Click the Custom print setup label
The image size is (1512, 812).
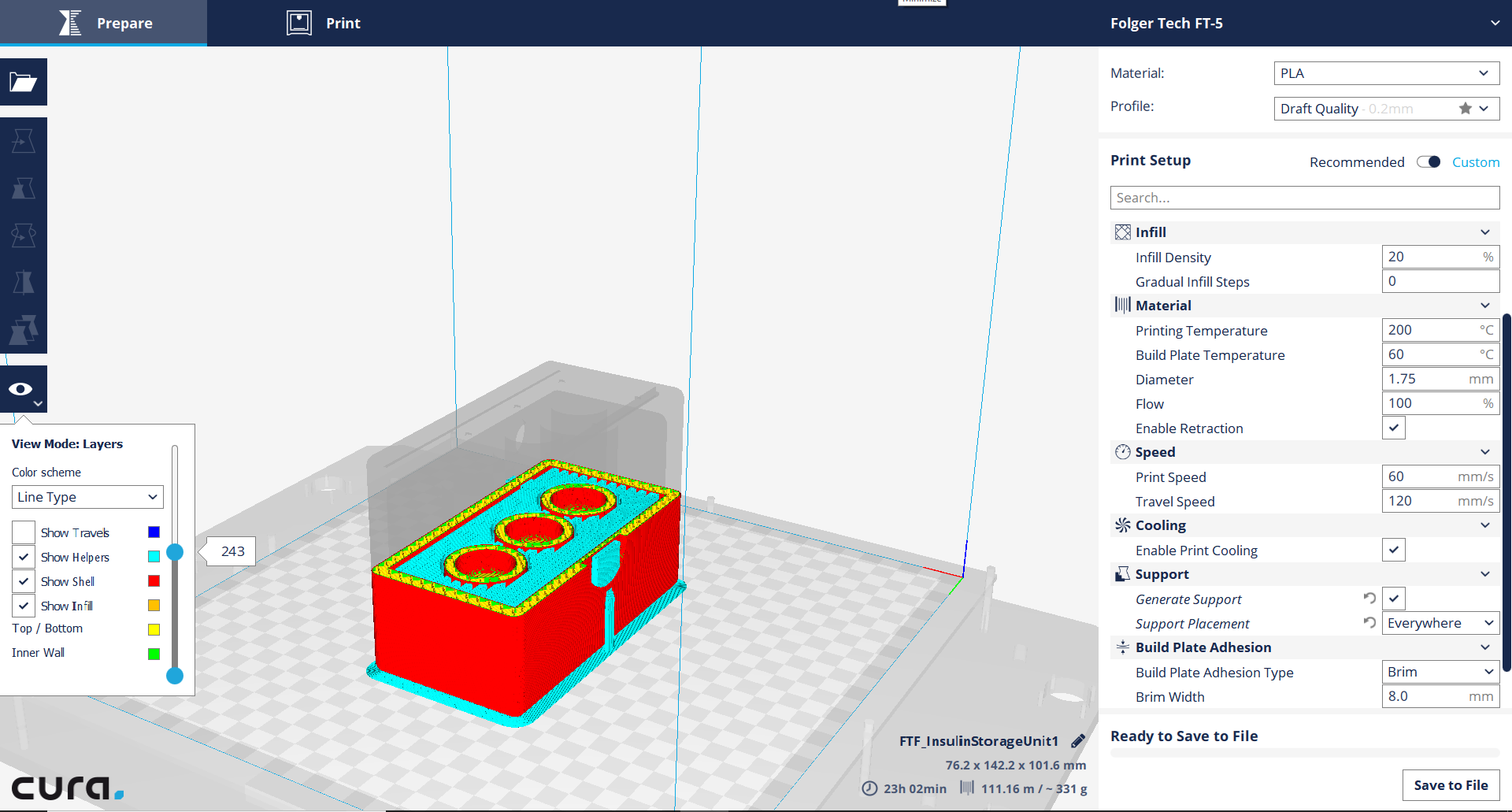tap(1476, 162)
